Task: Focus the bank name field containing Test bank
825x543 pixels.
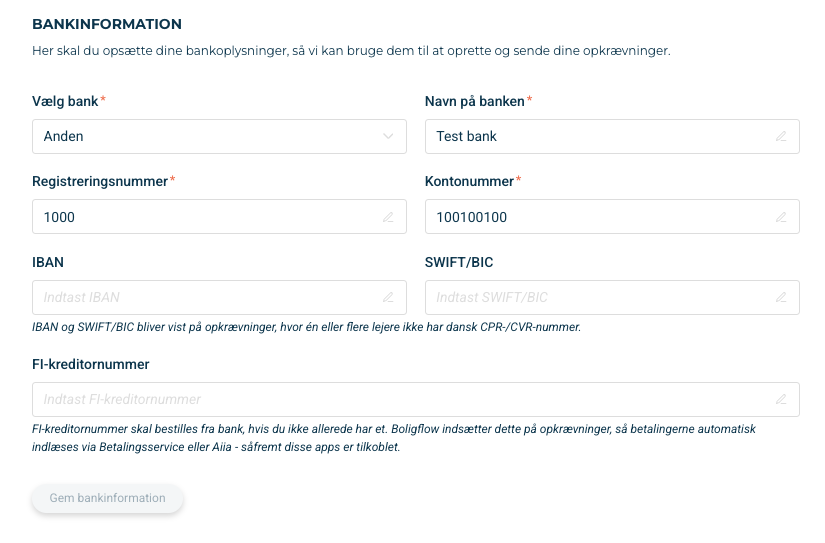Action: click(x=612, y=137)
